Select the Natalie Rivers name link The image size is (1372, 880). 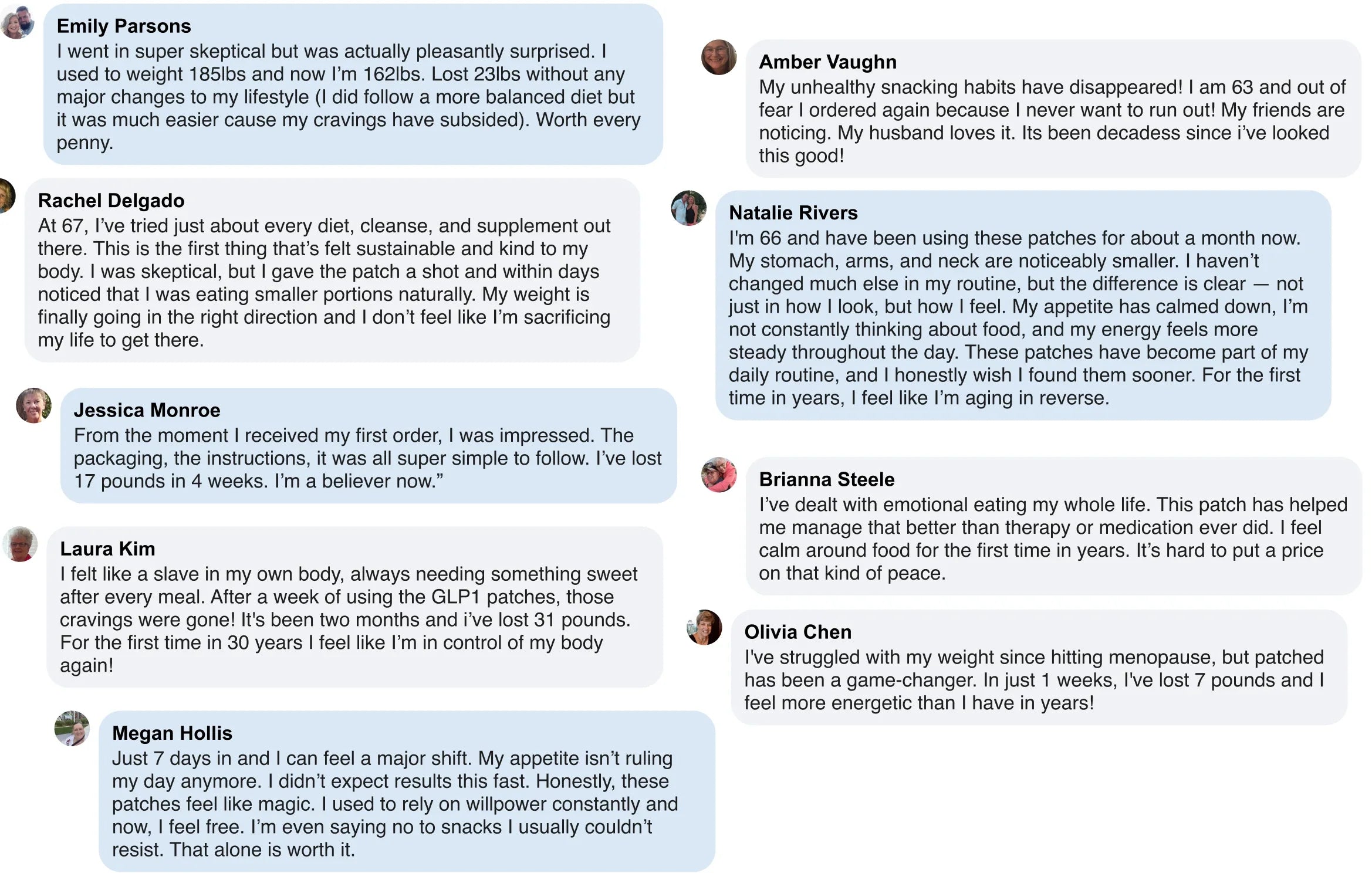coord(793,212)
